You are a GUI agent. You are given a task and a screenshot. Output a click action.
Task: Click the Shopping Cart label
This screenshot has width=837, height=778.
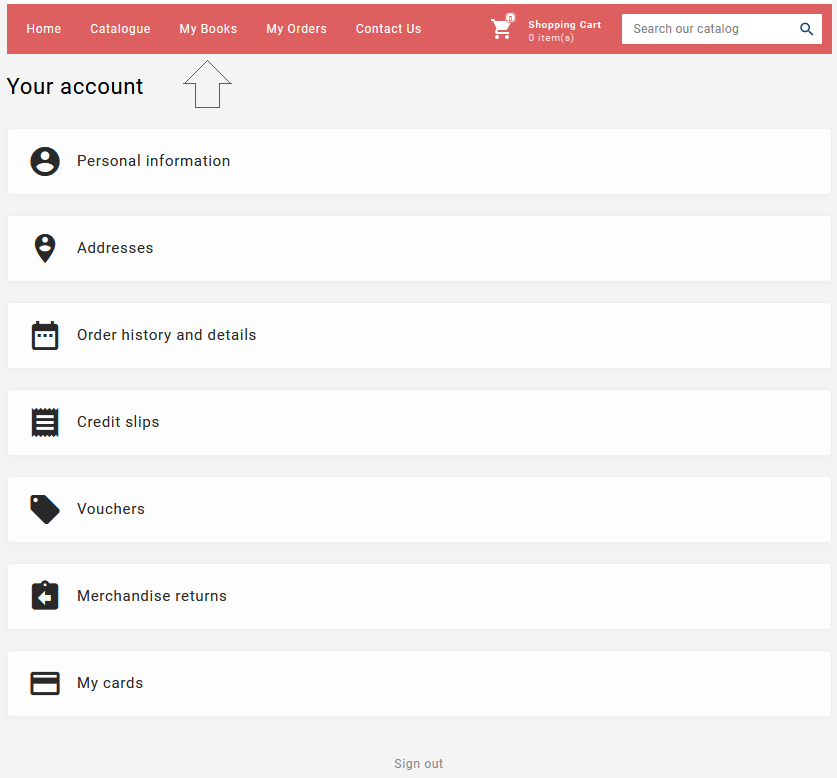point(564,25)
